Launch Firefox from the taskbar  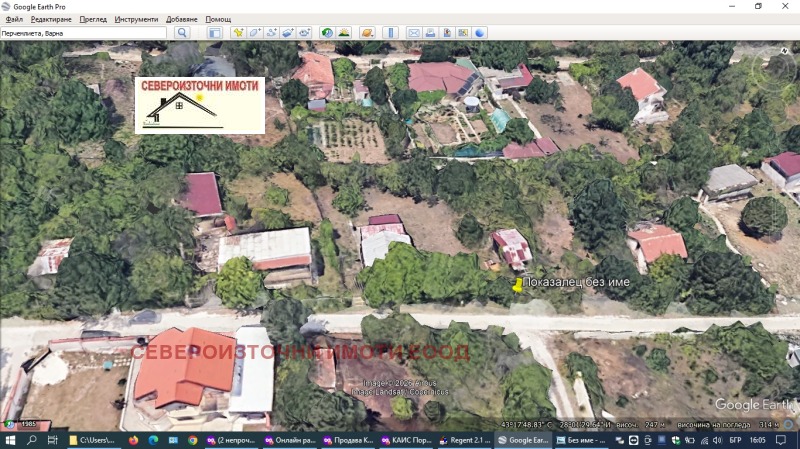134,440
